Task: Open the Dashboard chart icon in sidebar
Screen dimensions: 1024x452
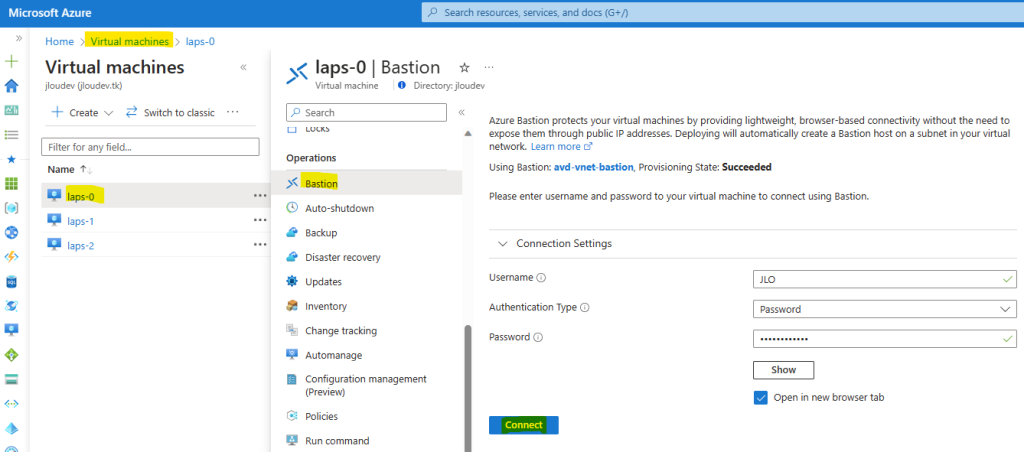Action: pos(12,110)
